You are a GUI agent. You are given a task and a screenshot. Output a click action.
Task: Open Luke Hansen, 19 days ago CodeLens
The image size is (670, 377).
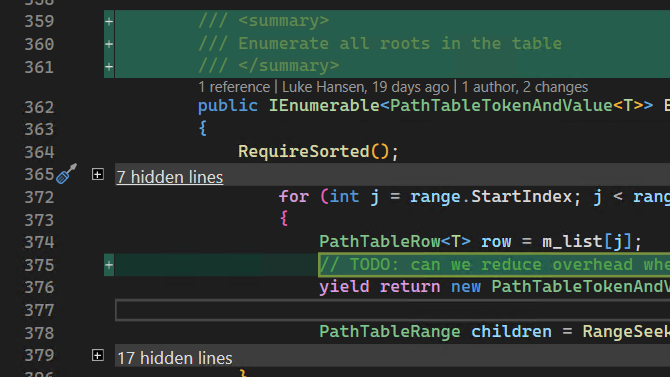pyautogui.click(x=365, y=87)
